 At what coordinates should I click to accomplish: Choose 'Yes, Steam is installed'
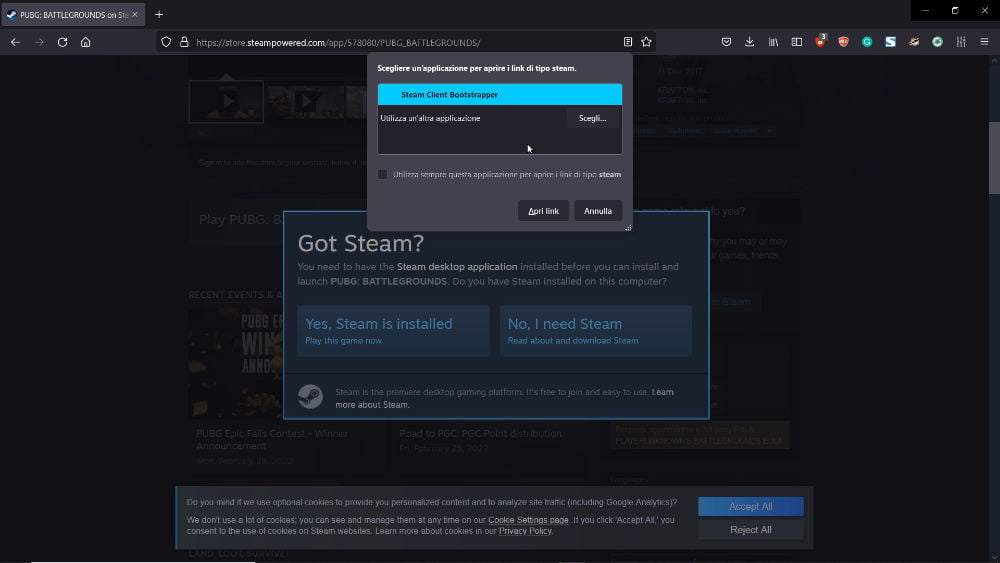pos(393,330)
